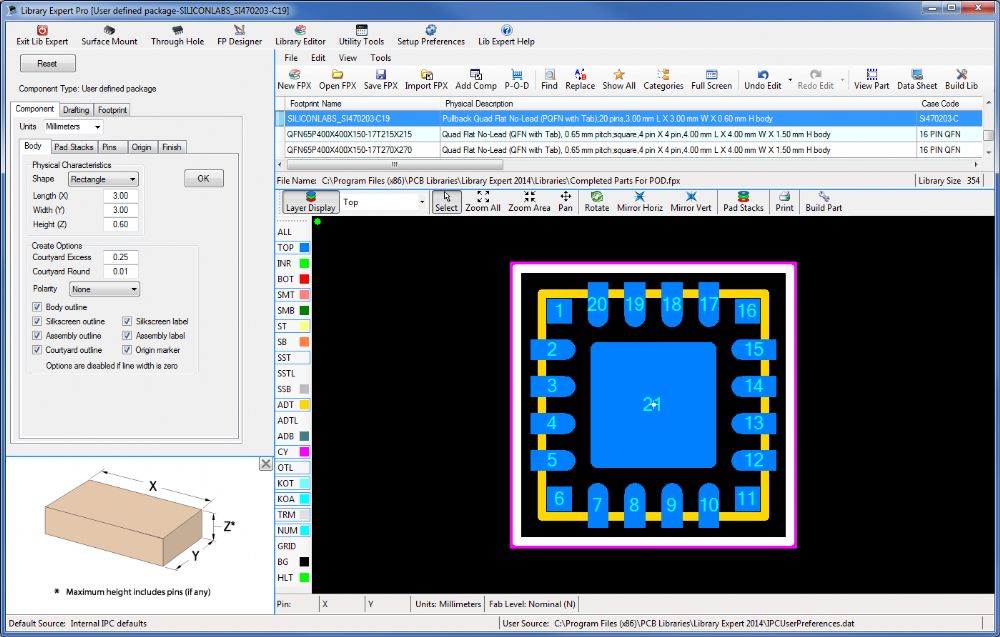Toggle Courtyard outline checkbox
This screenshot has width=1000, height=637.
[37, 349]
